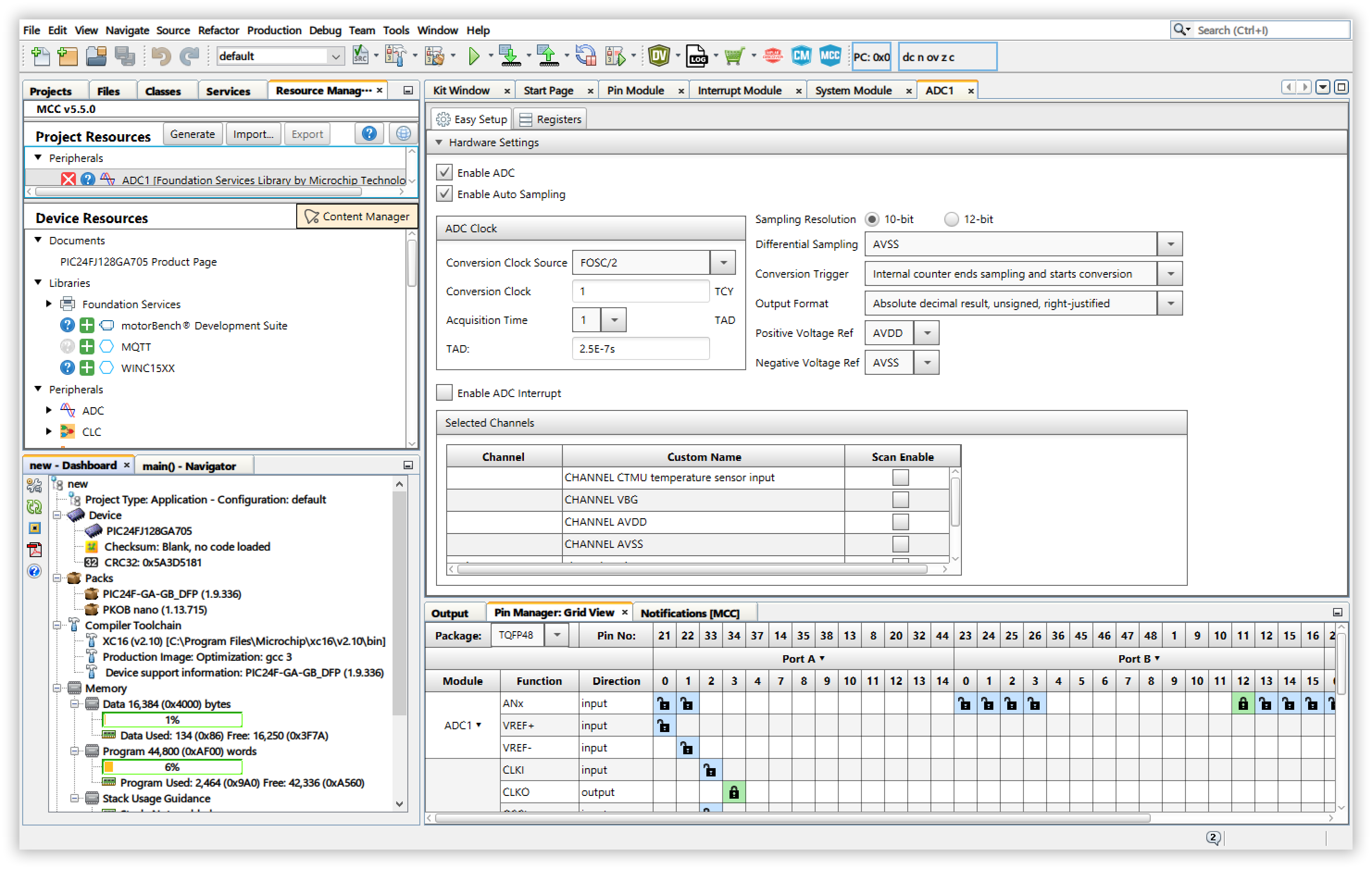The width and height of the screenshot is (1372, 869).
Task: Switch to the Pin Module tab
Action: tap(635, 91)
